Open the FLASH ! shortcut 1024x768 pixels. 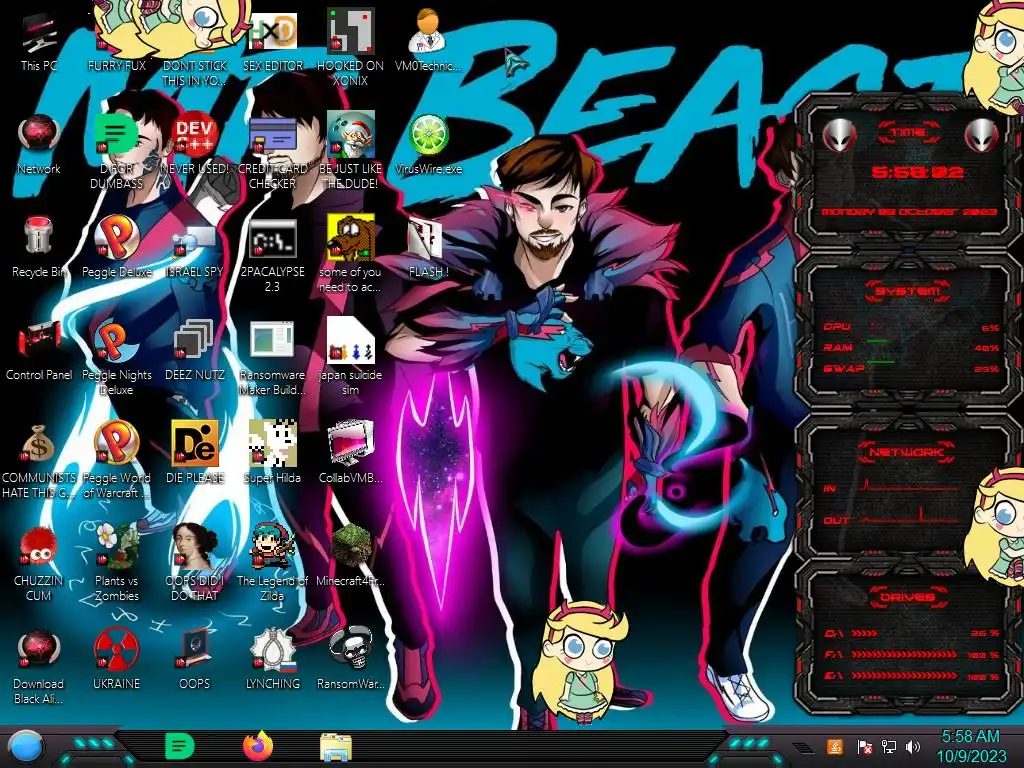[428, 248]
